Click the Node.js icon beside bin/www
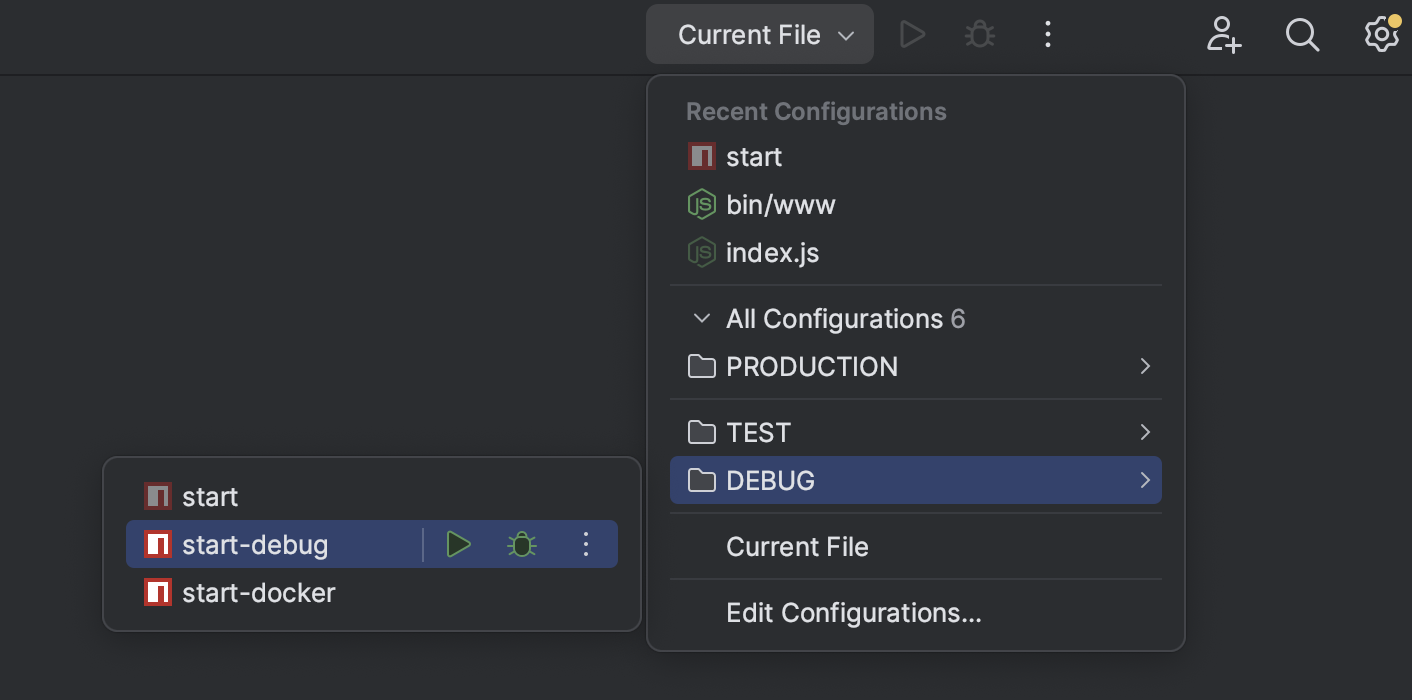This screenshot has height=700, width=1412. (701, 204)
